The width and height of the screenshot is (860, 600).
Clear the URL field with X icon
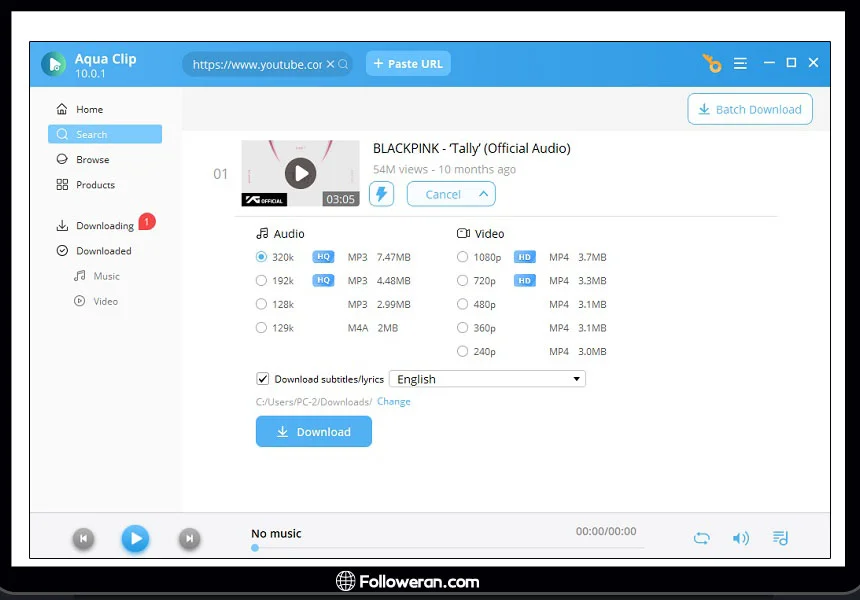coord(331,64)
